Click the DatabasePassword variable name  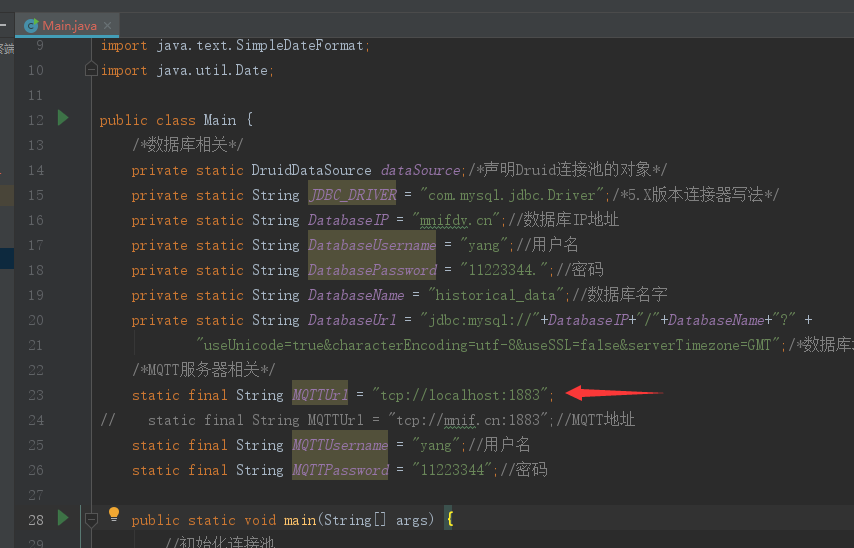(373, 270)
